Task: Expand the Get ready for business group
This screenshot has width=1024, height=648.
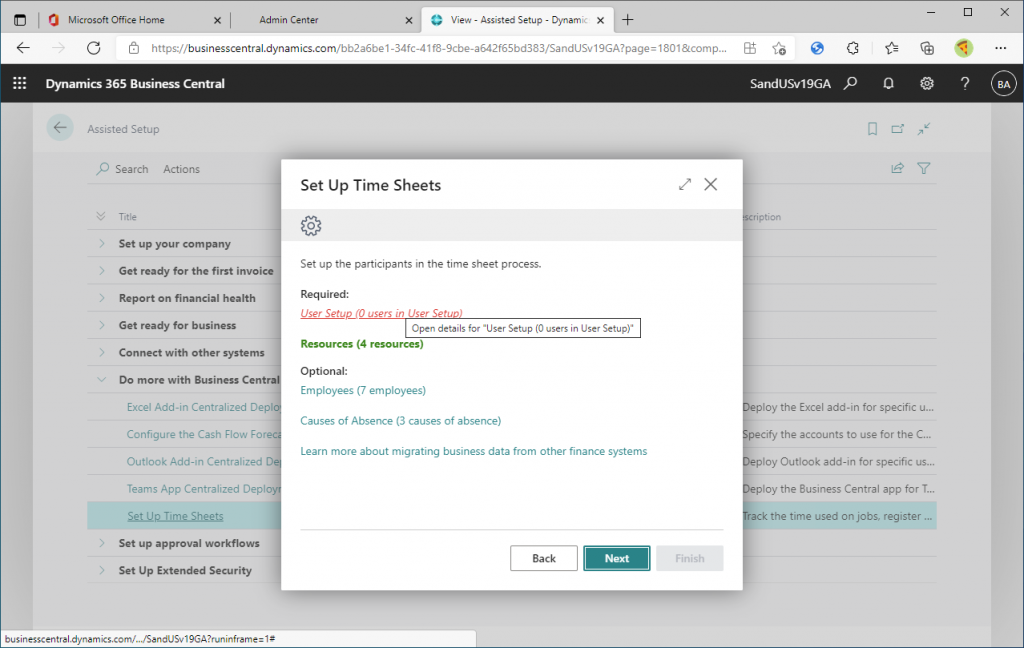Action: 102,325
